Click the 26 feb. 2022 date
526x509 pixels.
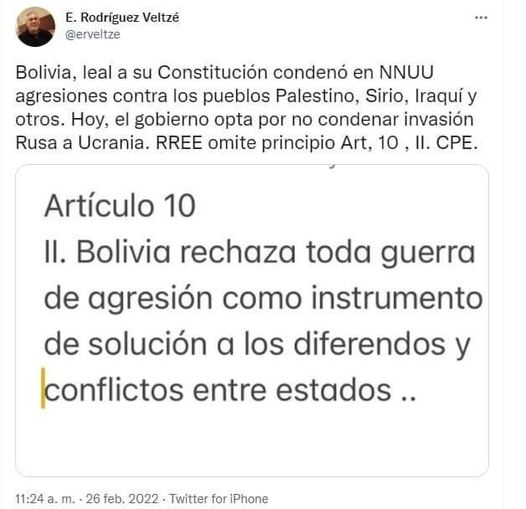coord(122,499)
